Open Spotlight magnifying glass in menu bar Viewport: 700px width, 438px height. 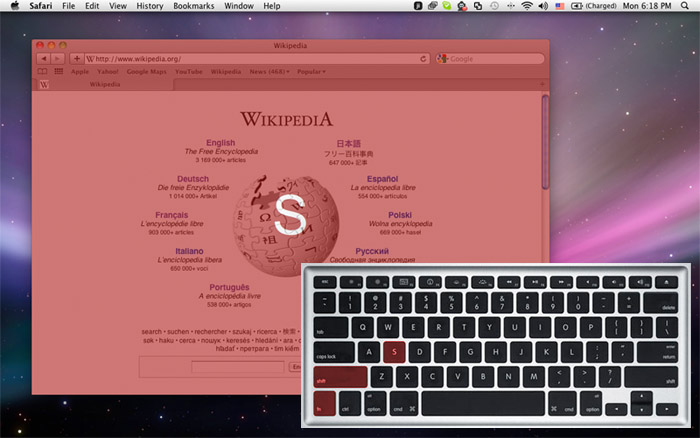click(684, 6)
